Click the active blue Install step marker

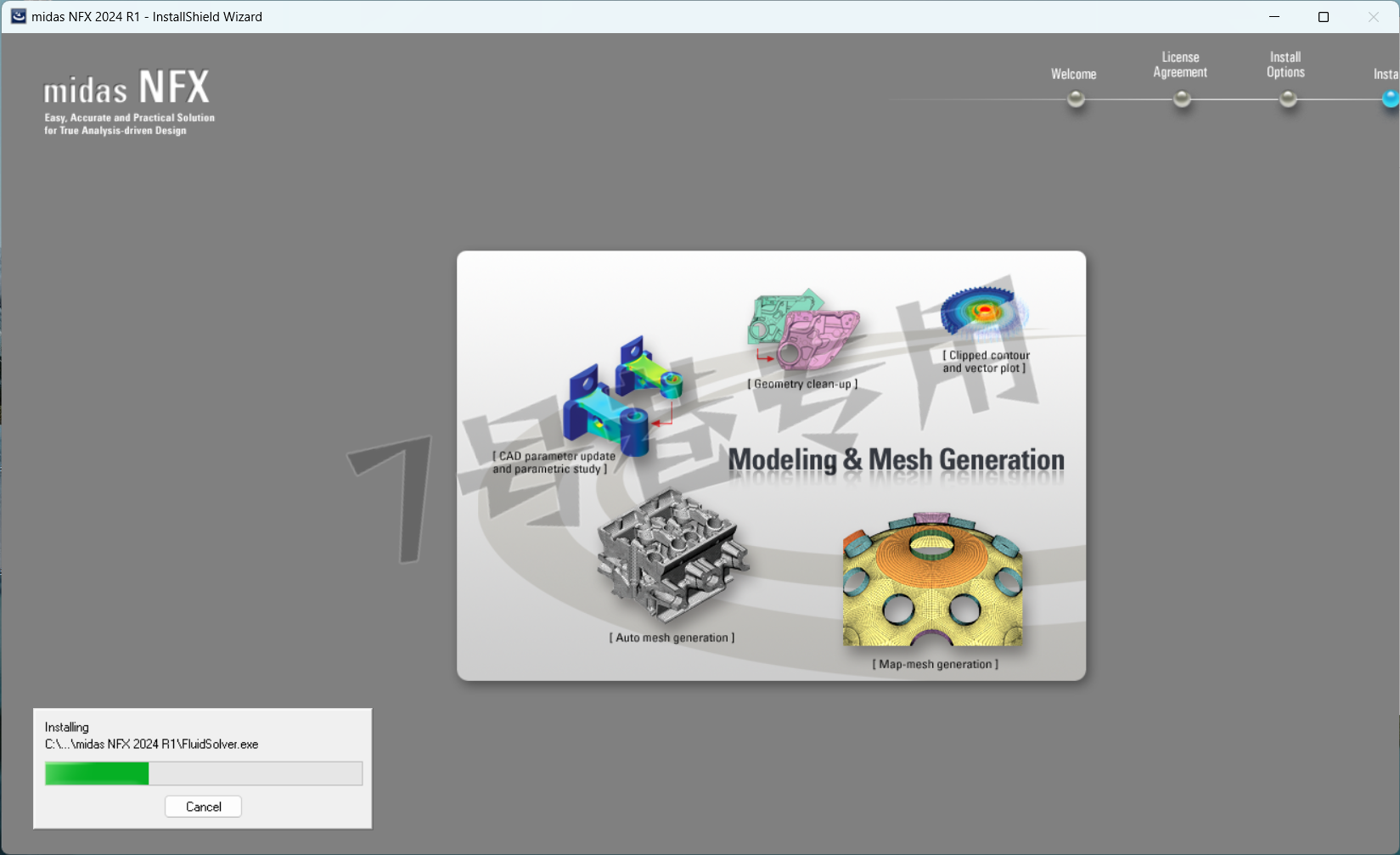1391,99
